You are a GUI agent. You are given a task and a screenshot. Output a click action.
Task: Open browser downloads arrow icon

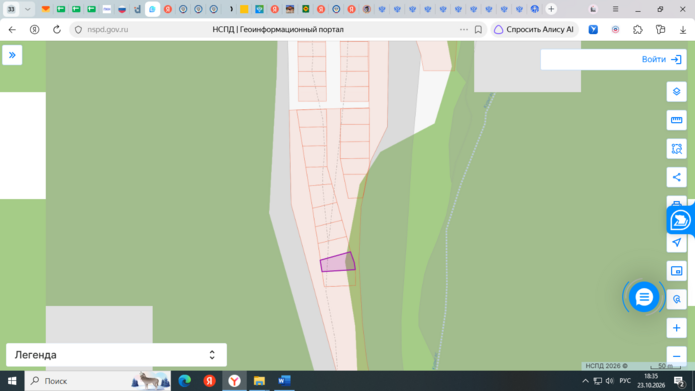tap(683, 30)
